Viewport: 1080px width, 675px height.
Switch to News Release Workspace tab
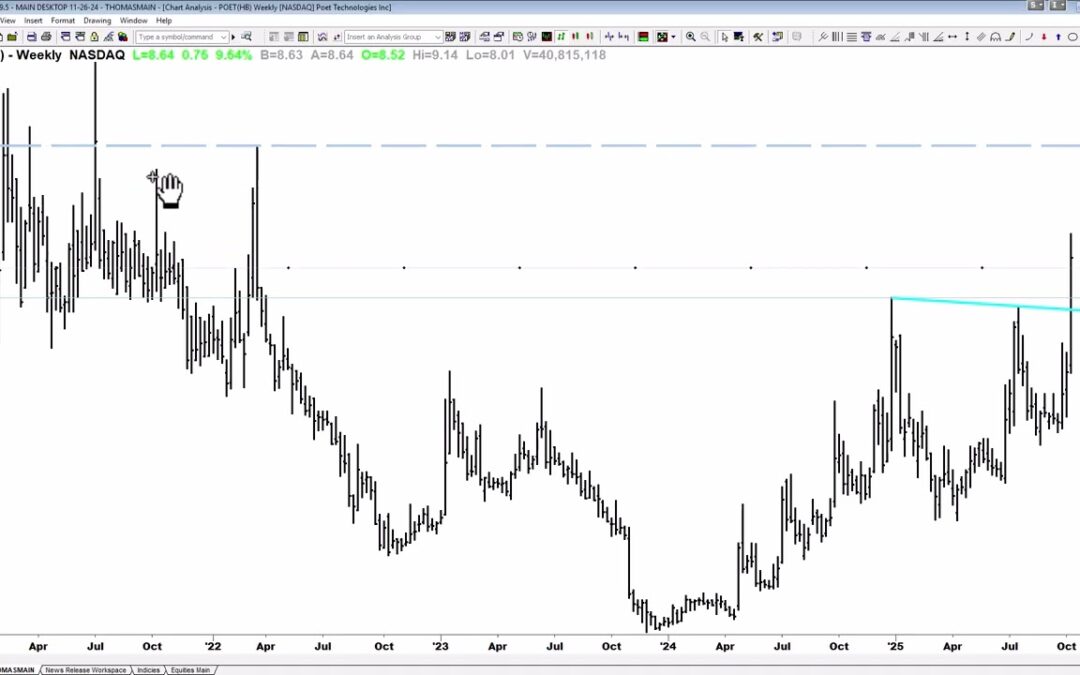click(88, 669)
